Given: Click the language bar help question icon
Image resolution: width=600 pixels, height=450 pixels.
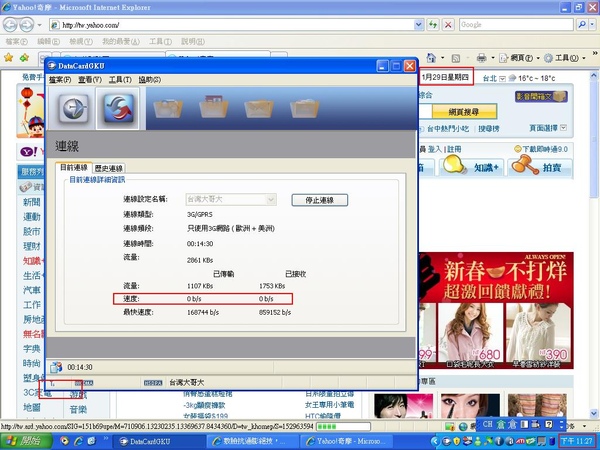Looking at the screenshot, I should pos(549,424).
